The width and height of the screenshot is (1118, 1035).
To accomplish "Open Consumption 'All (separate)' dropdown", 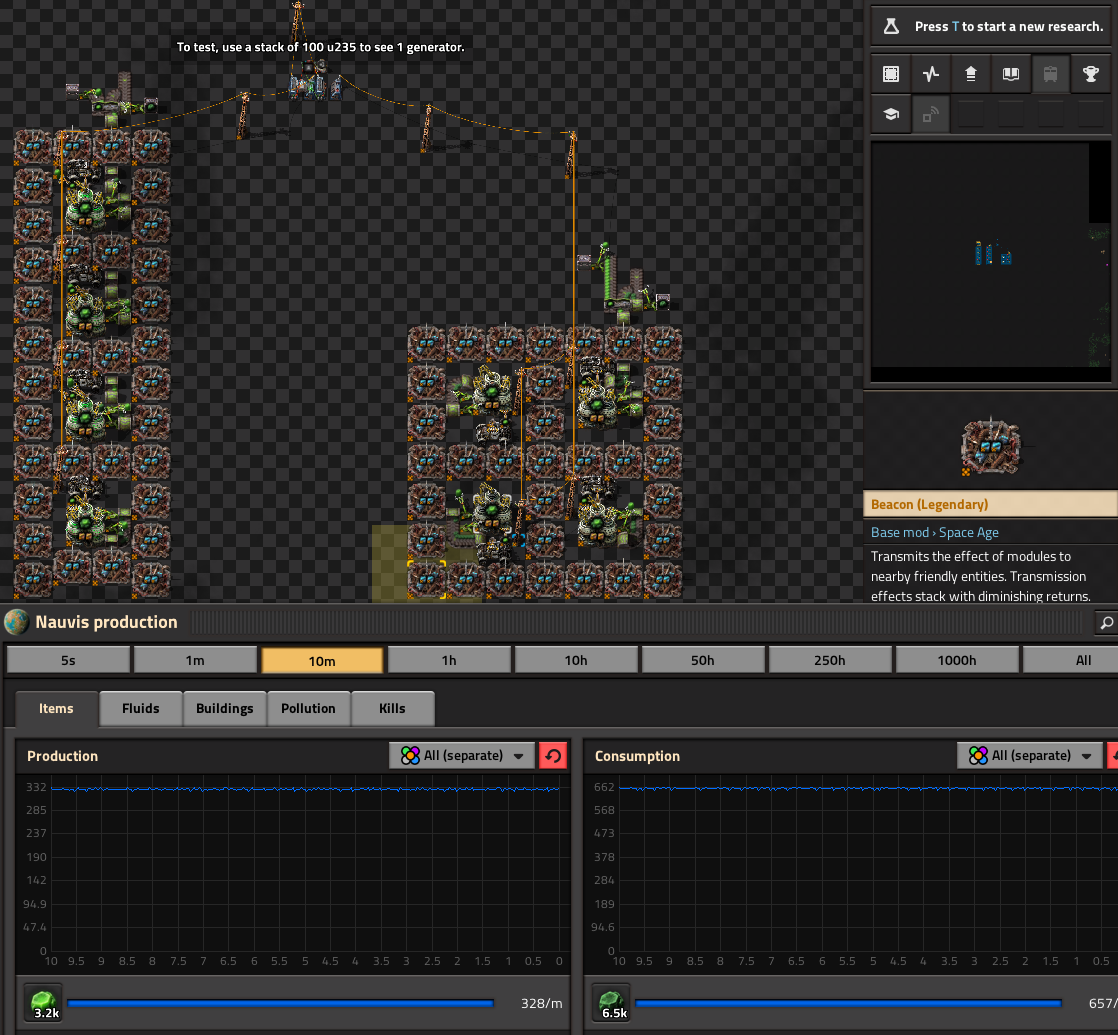I will coord(1030,756).
